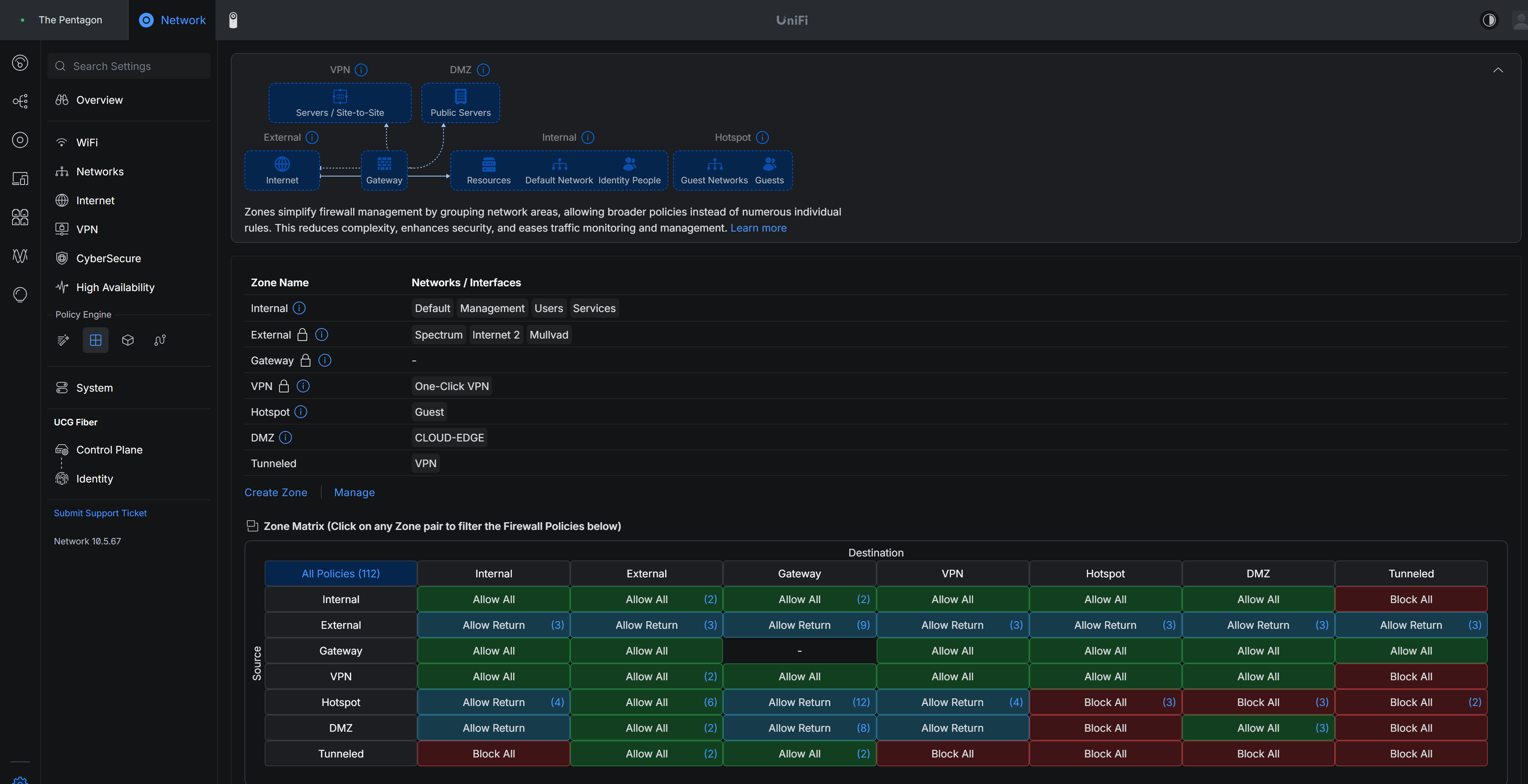
Task: Open Identity settings
Action: click(129, 478)
